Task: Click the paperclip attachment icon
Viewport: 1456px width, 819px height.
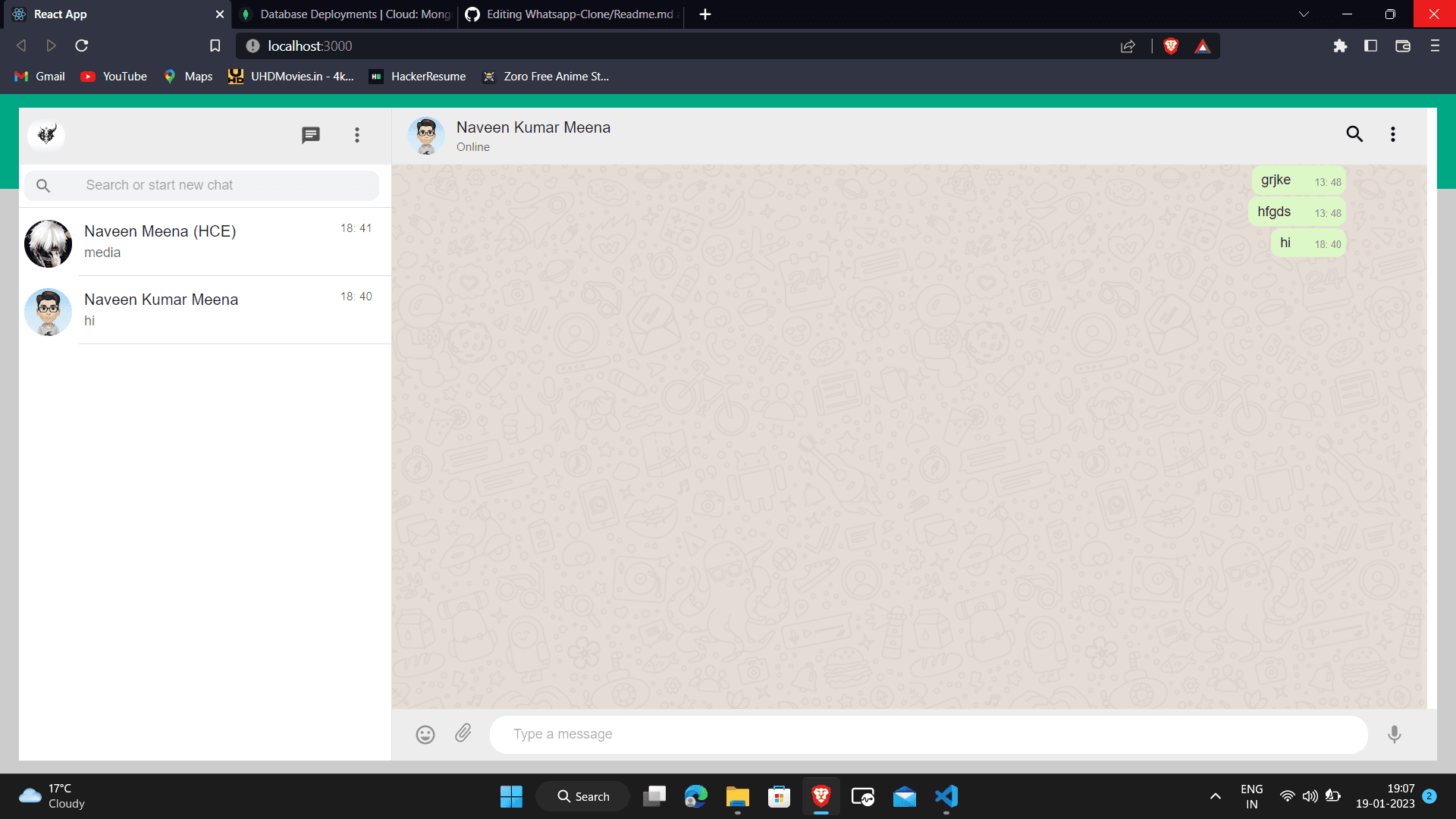Action: coord(463,733)
